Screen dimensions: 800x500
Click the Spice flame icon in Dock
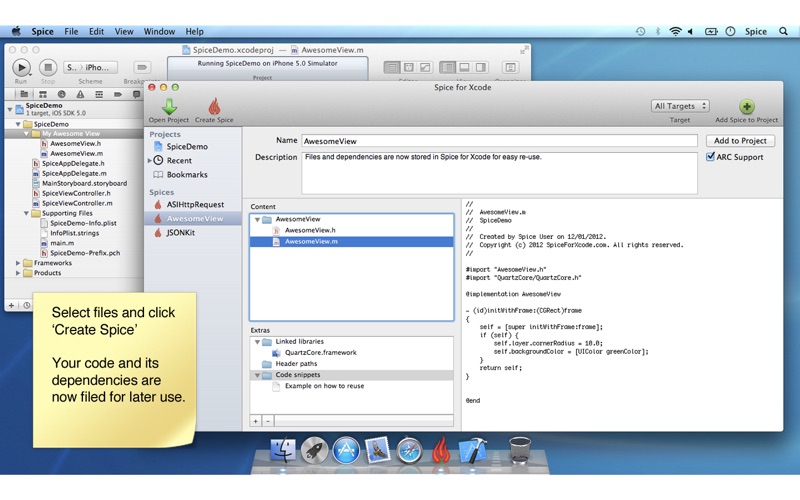[441, 450]
